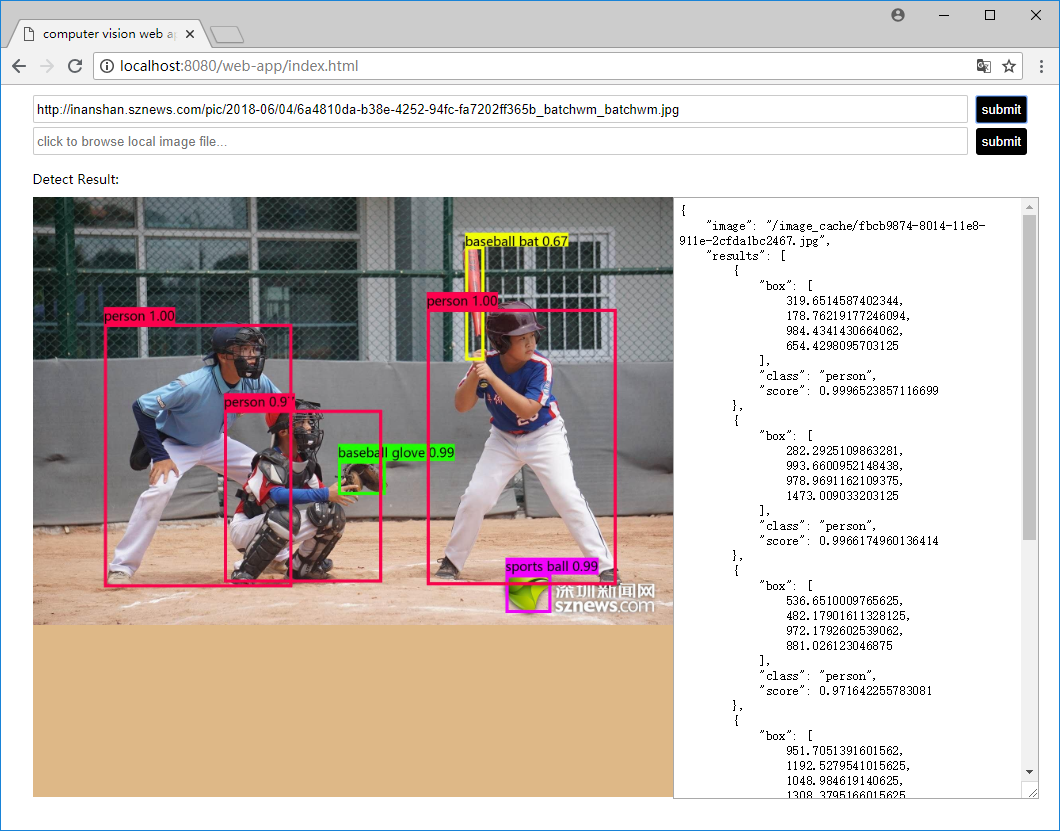1060x831 pixels.
Task: Click the baseball glove 0.99 label
Action: pos(396,452)
